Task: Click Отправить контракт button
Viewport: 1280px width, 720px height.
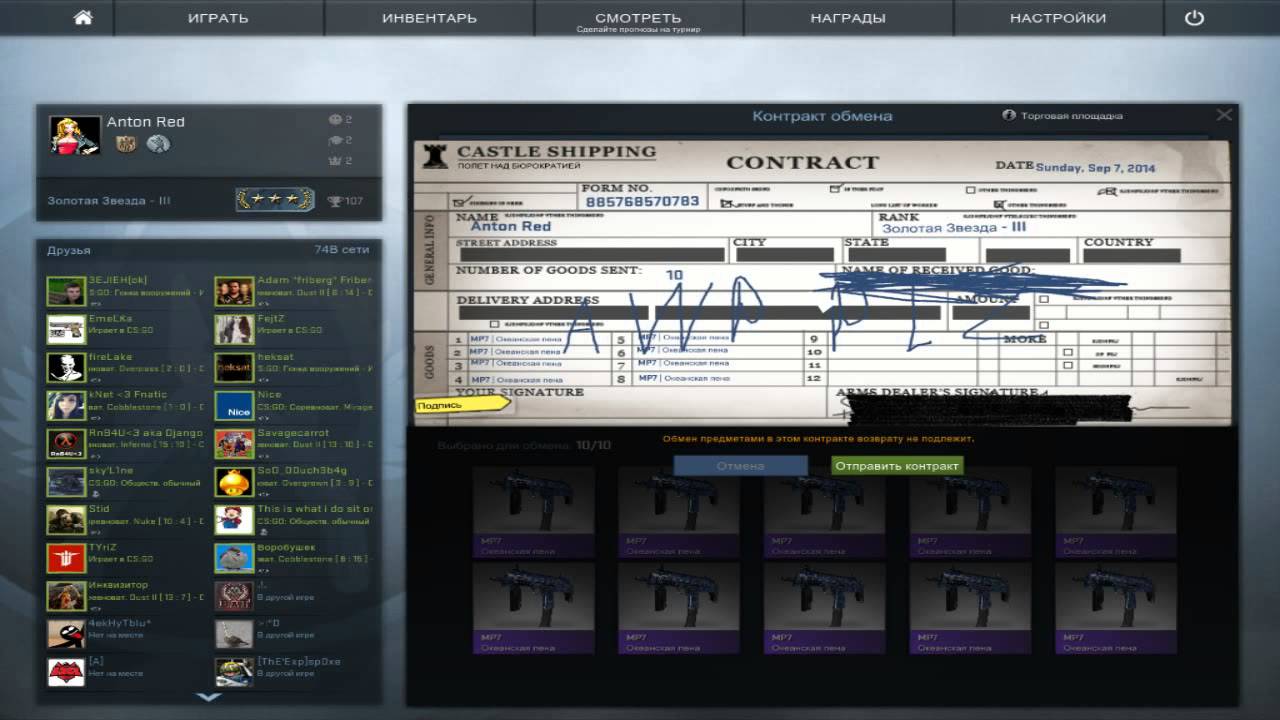Action: (897, 466)
